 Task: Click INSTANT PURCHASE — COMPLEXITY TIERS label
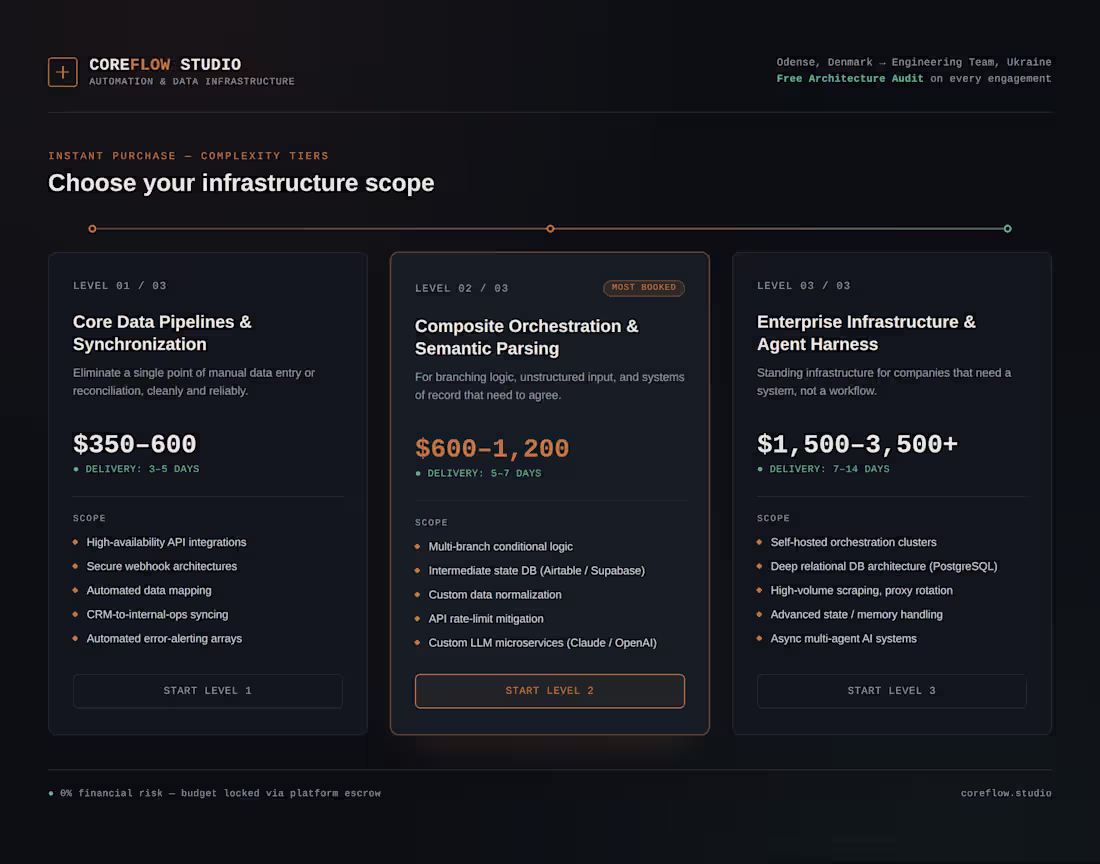coord(188,156)
